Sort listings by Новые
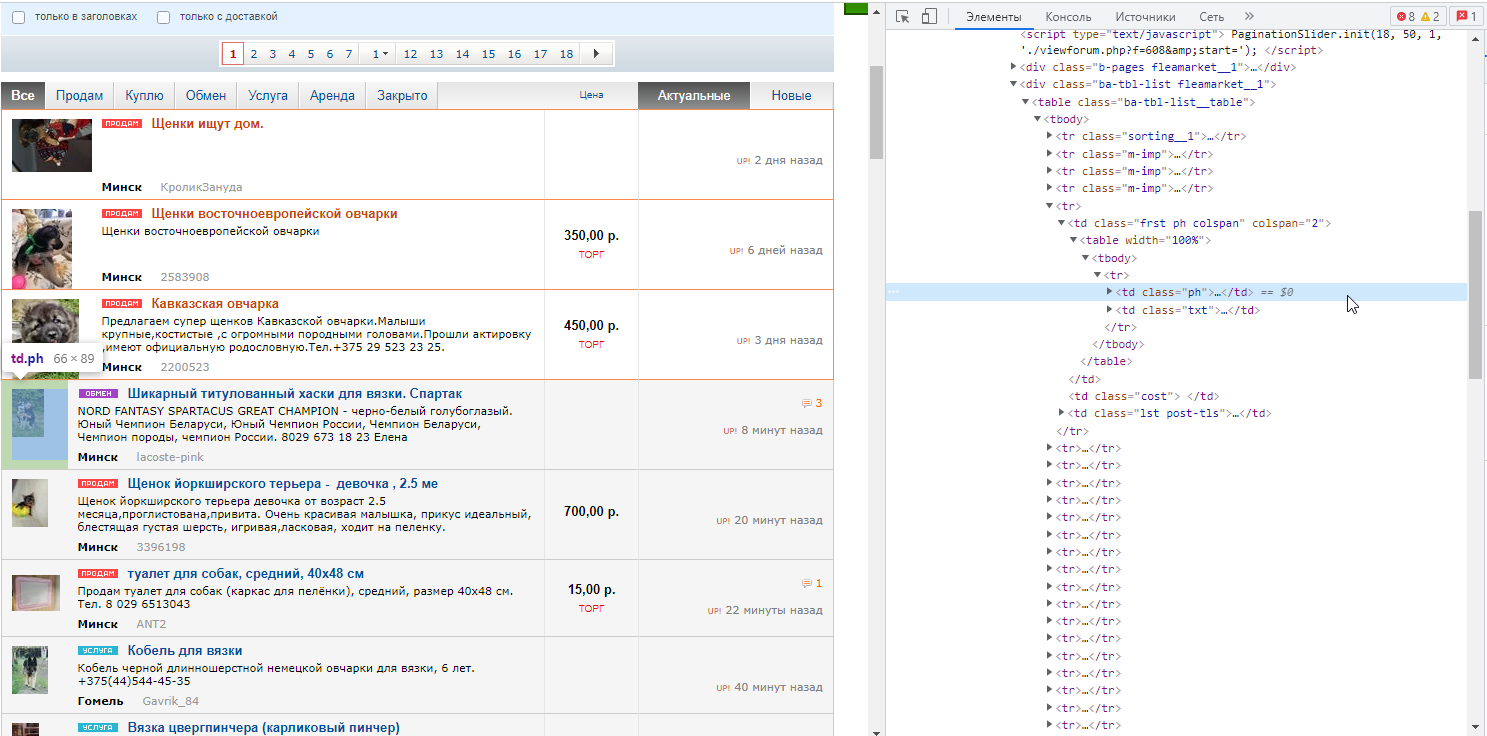The image size is (1487, 736). coord(791,96)
